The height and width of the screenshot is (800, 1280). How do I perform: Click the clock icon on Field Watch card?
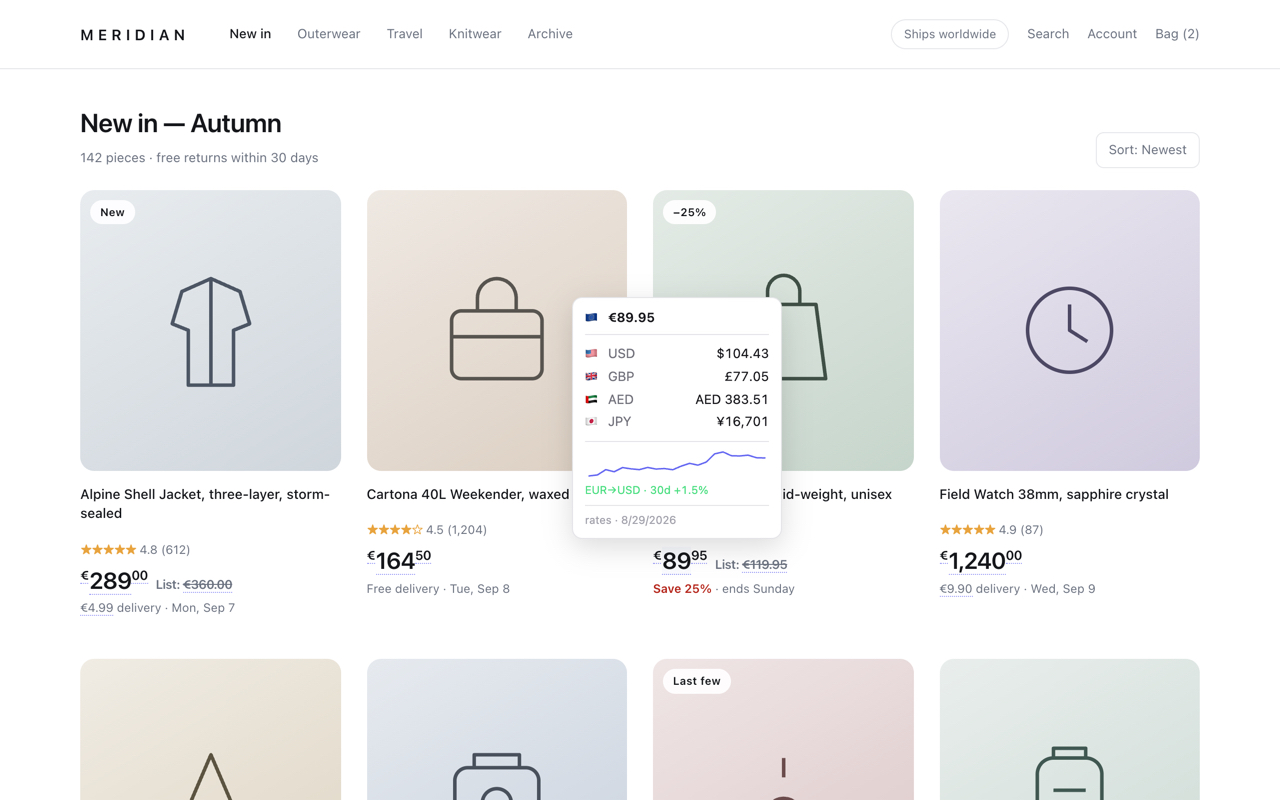click(x=1069, y=330)
